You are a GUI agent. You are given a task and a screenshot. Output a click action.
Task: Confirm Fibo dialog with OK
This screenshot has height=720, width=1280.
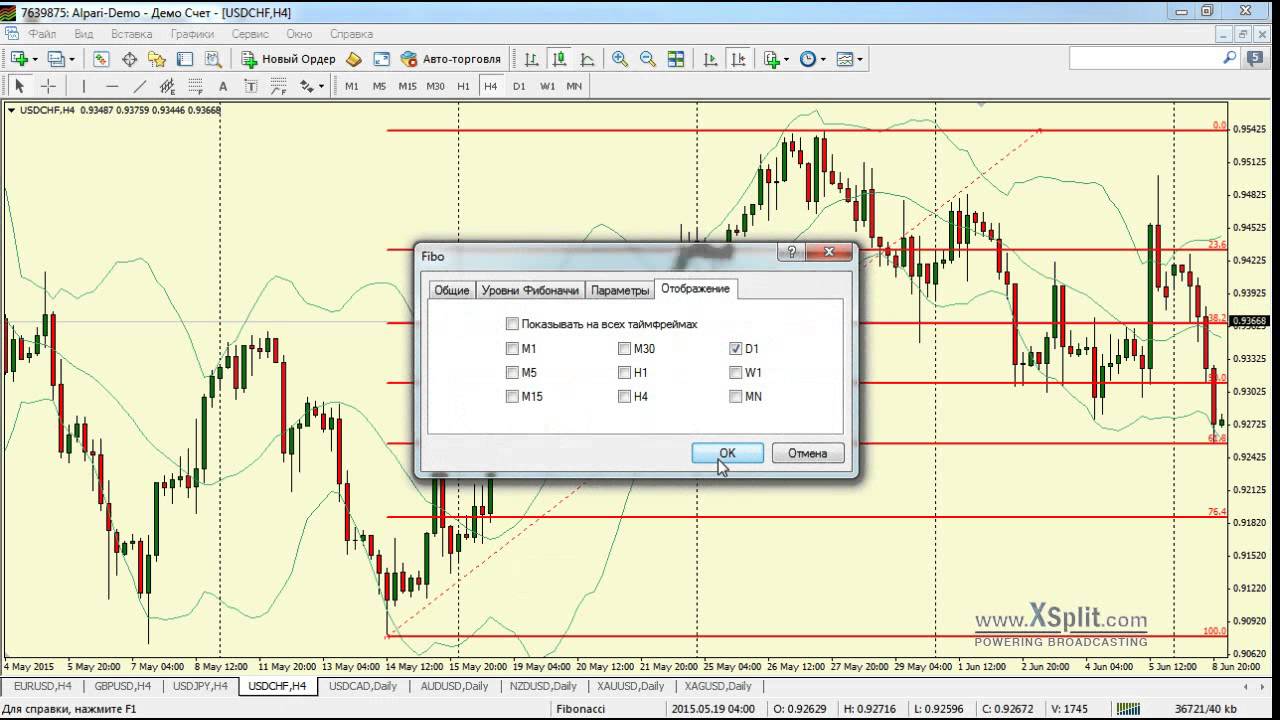click(x=727, y=453)
